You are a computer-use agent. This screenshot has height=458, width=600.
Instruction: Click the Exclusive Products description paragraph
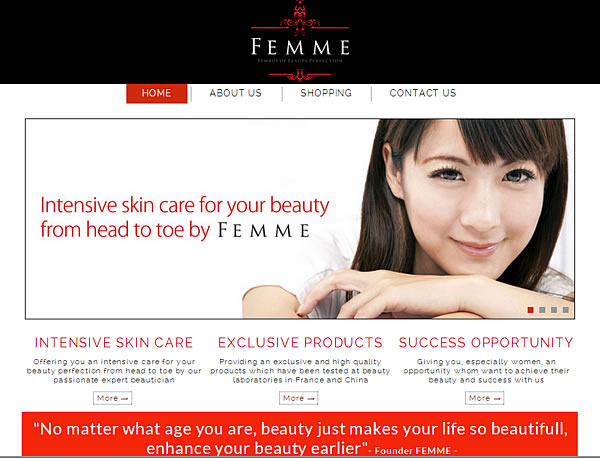tap(300, 371)
